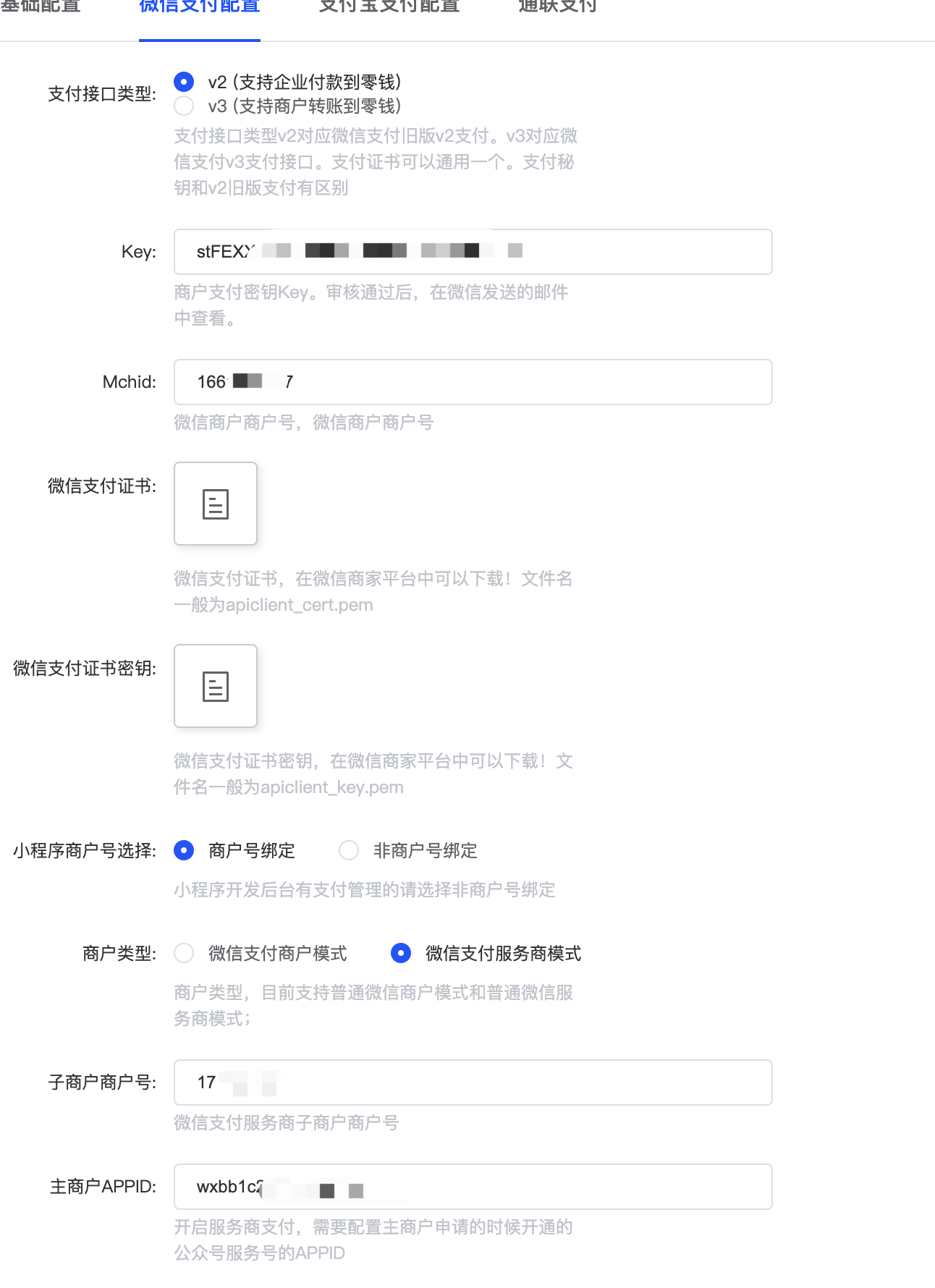935x1288 pixels.
Task: Focus the Mchid input field
Action: click(473, 382)
